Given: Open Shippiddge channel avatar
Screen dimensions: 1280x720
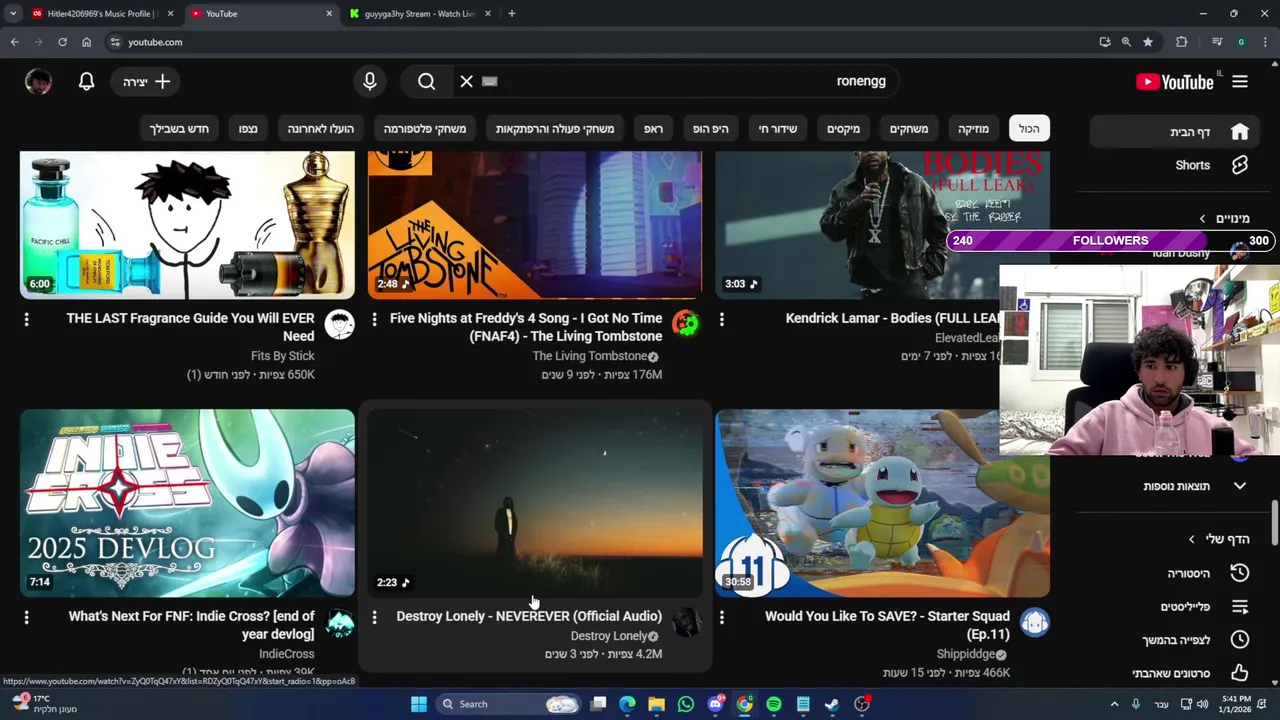Looking at the screenshot, I should pos(1035,623).
